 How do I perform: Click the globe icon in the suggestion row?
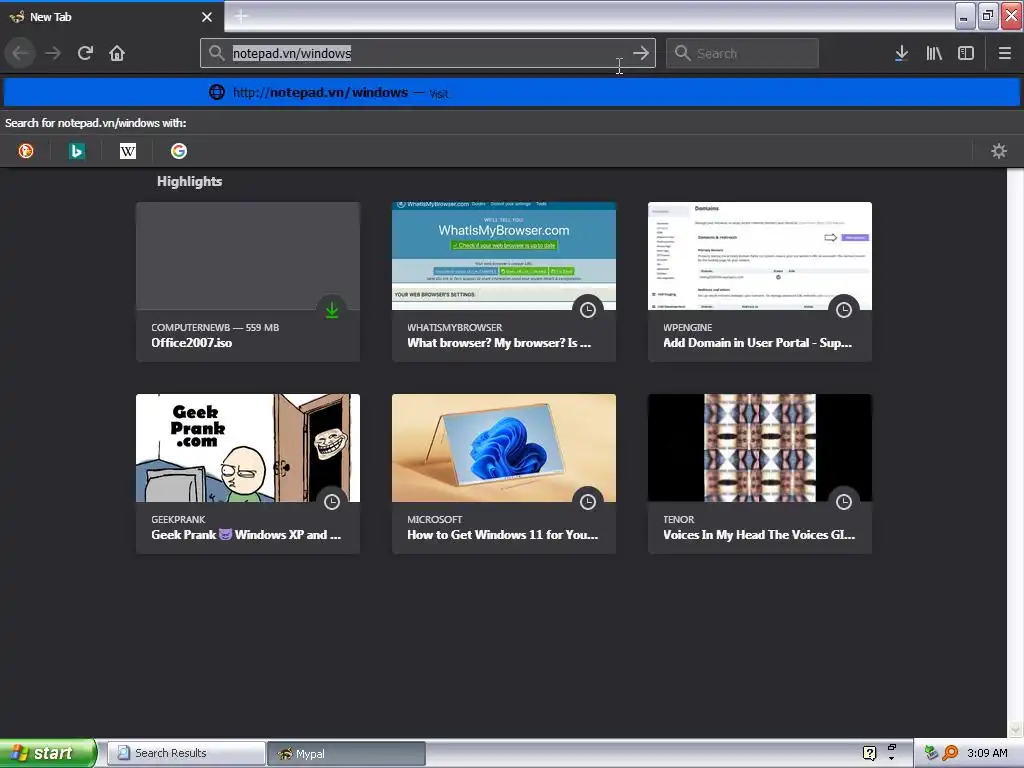(x=217, y=92)
